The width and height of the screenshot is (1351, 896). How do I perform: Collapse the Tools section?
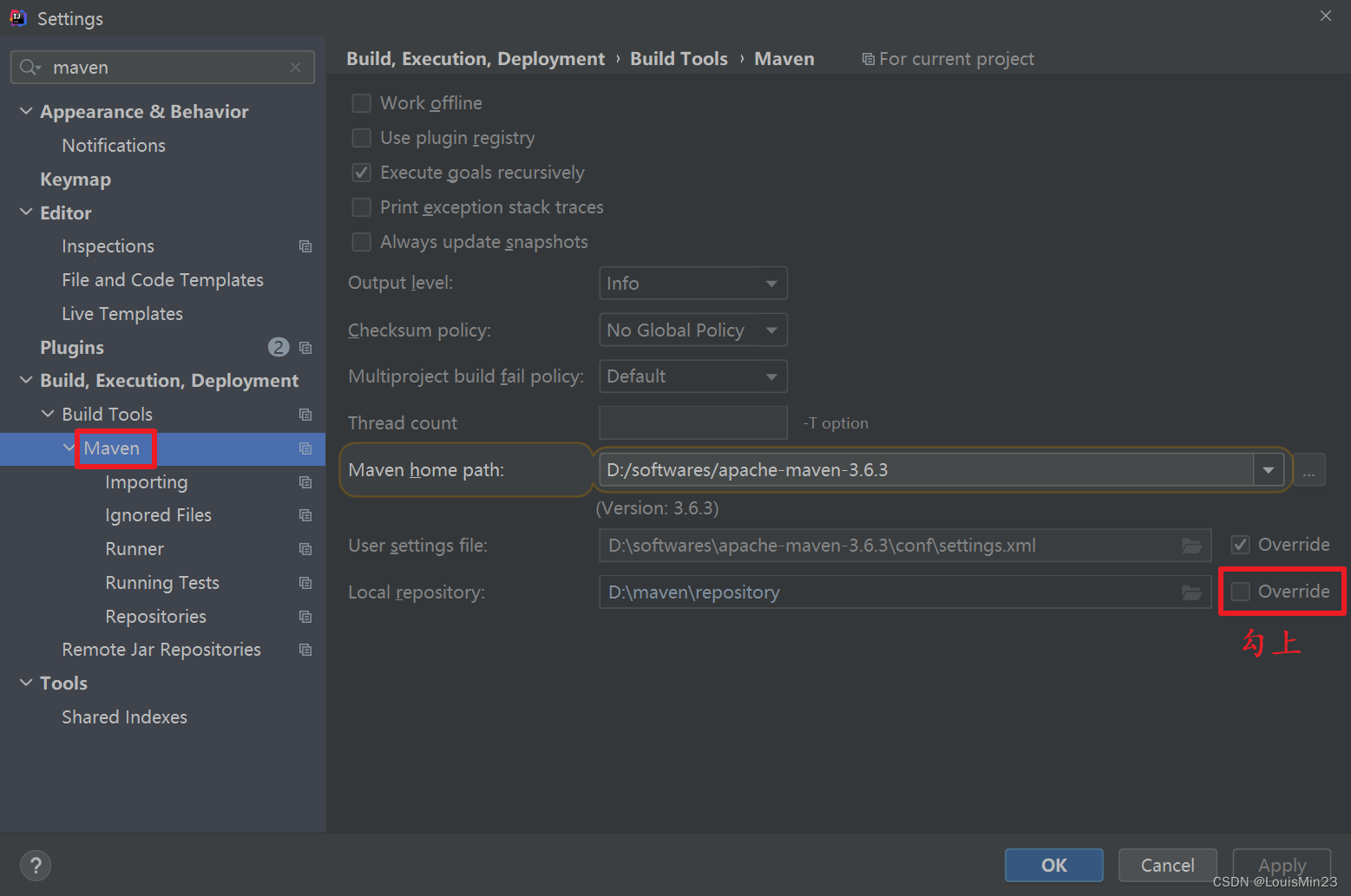point(26,683)
